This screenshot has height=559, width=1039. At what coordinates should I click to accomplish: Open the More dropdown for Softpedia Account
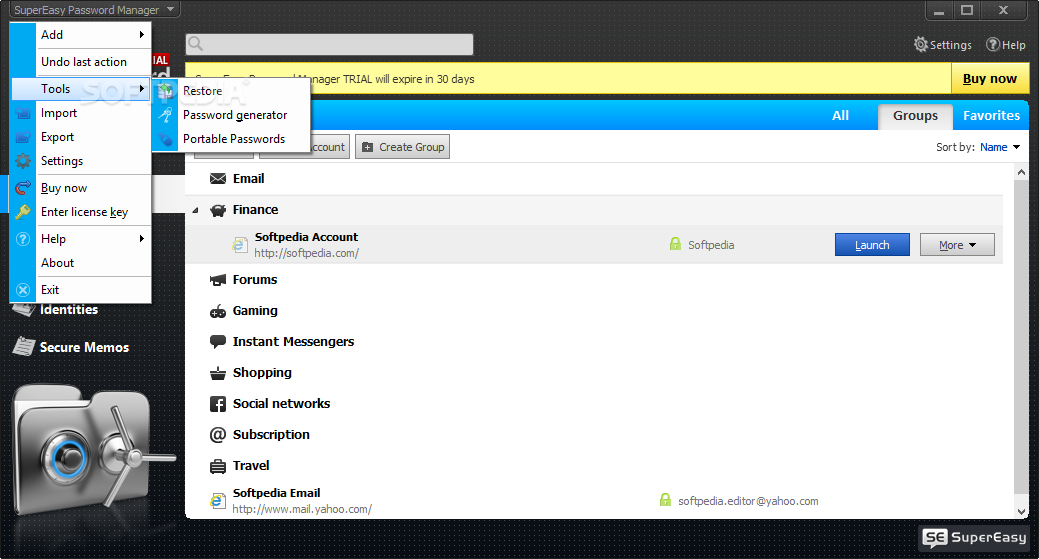click(957, 245)
